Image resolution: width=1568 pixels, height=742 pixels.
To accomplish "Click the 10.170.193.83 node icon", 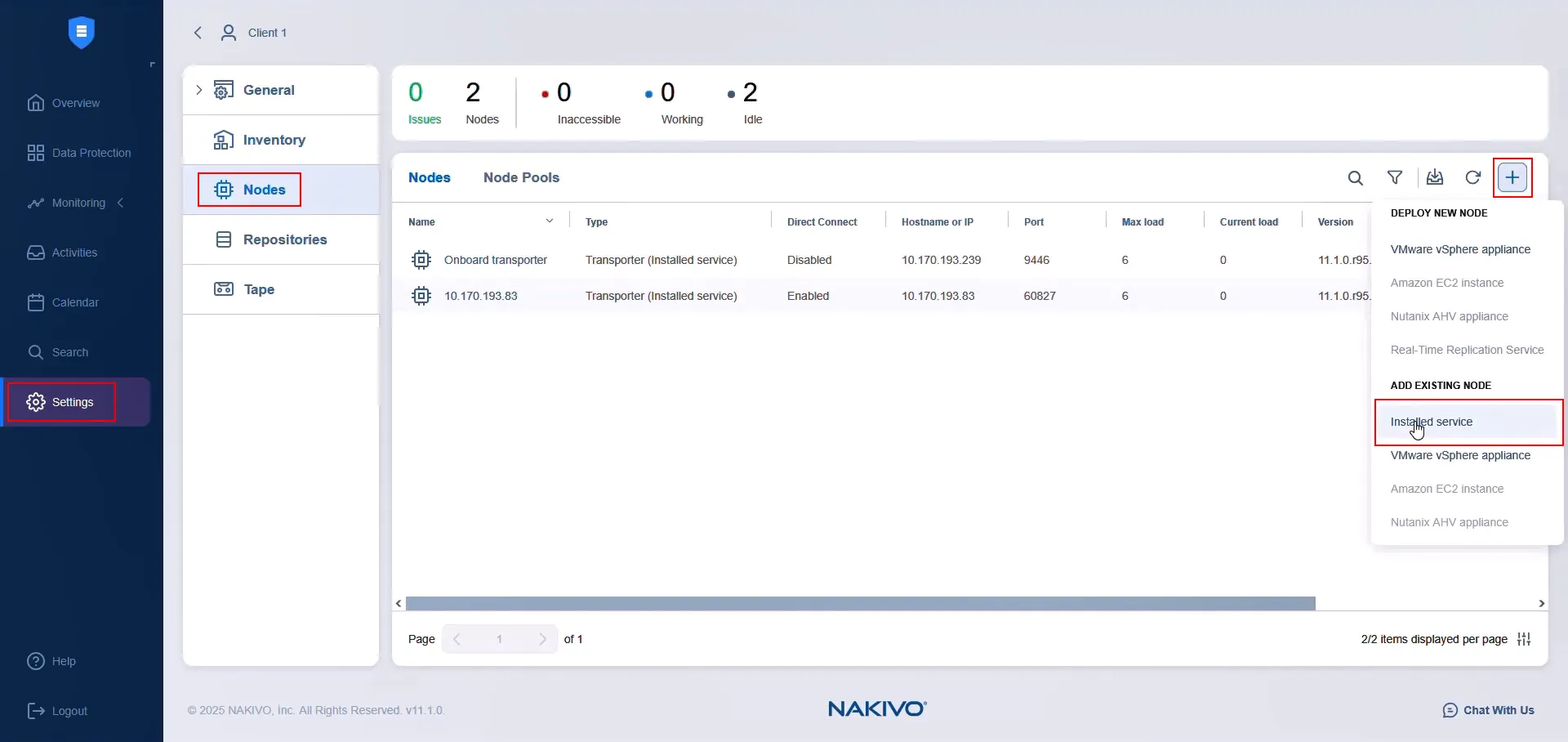I will (421, 296).
